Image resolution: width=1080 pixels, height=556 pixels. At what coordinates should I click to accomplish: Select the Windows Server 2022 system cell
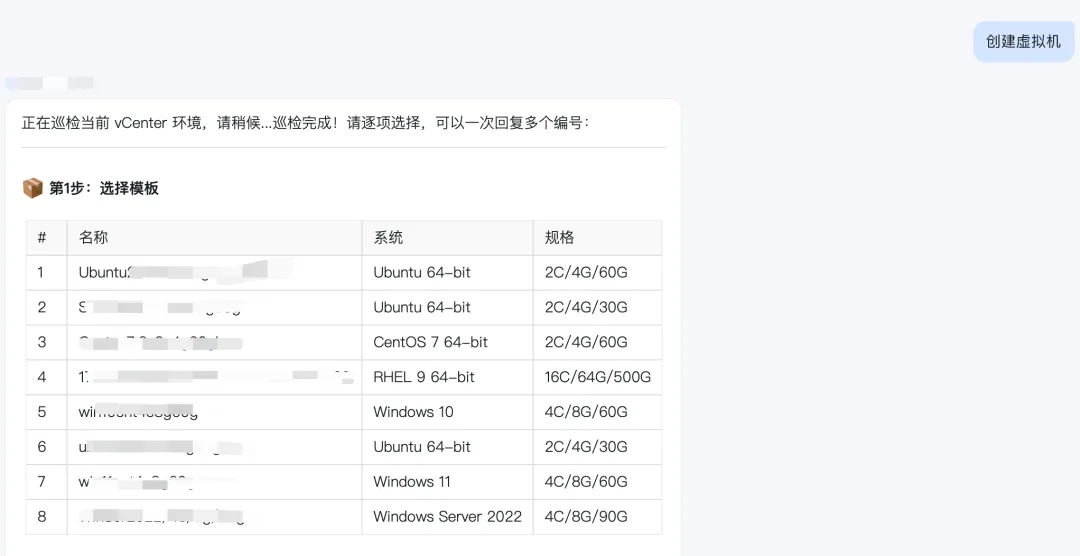(447, 517)
